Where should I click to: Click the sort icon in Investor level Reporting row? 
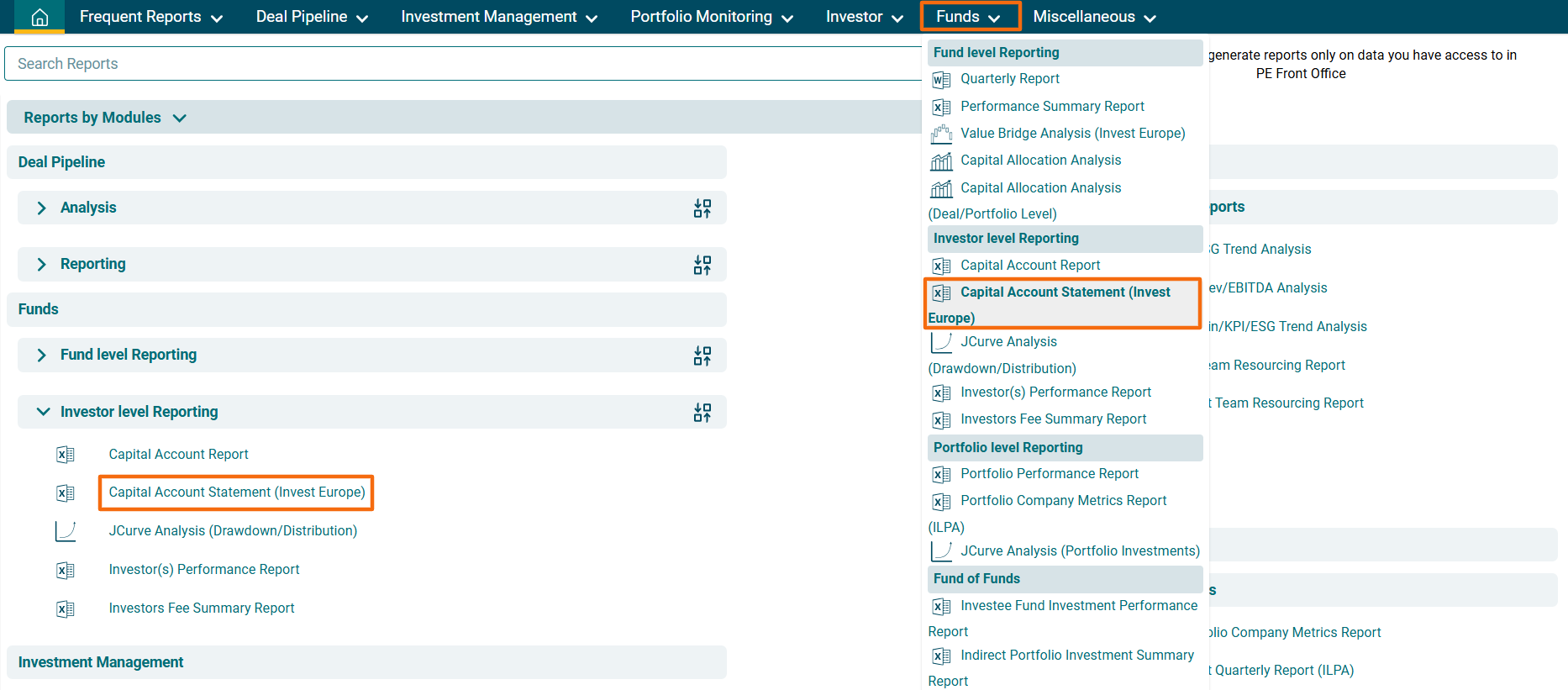[x=702, y=413]
